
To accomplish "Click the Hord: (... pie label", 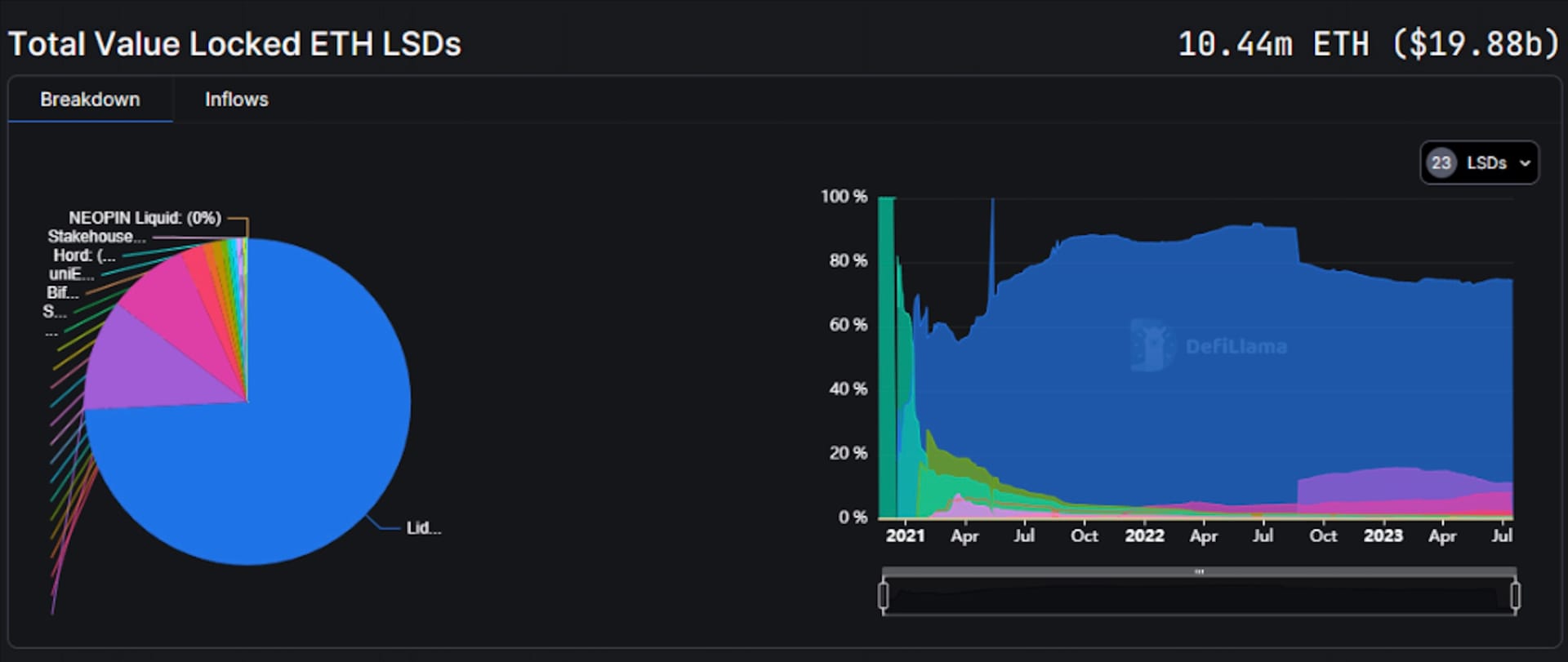I will (84, 255).
